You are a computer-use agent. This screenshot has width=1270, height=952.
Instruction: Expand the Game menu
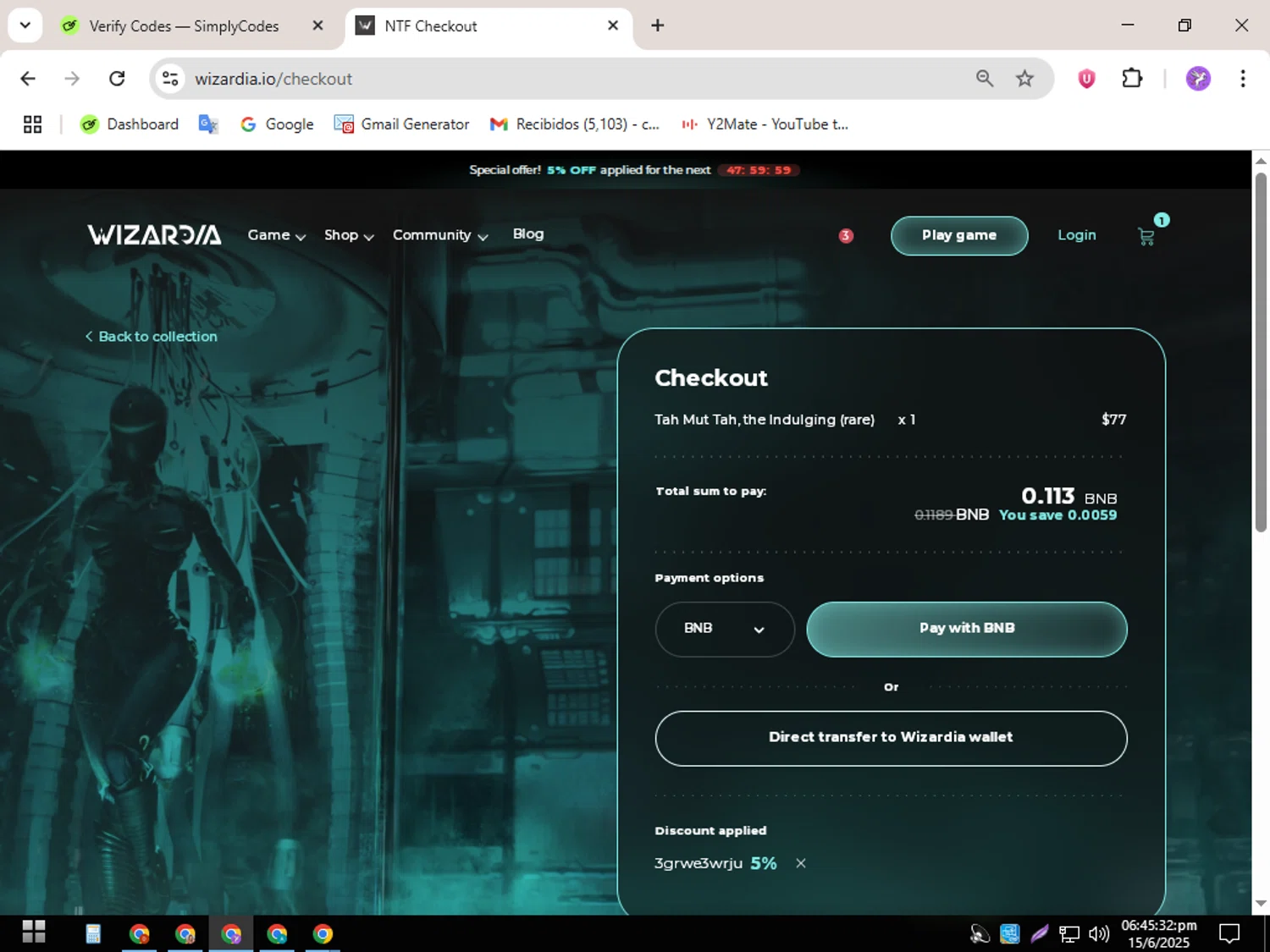[x=276, y=235]
